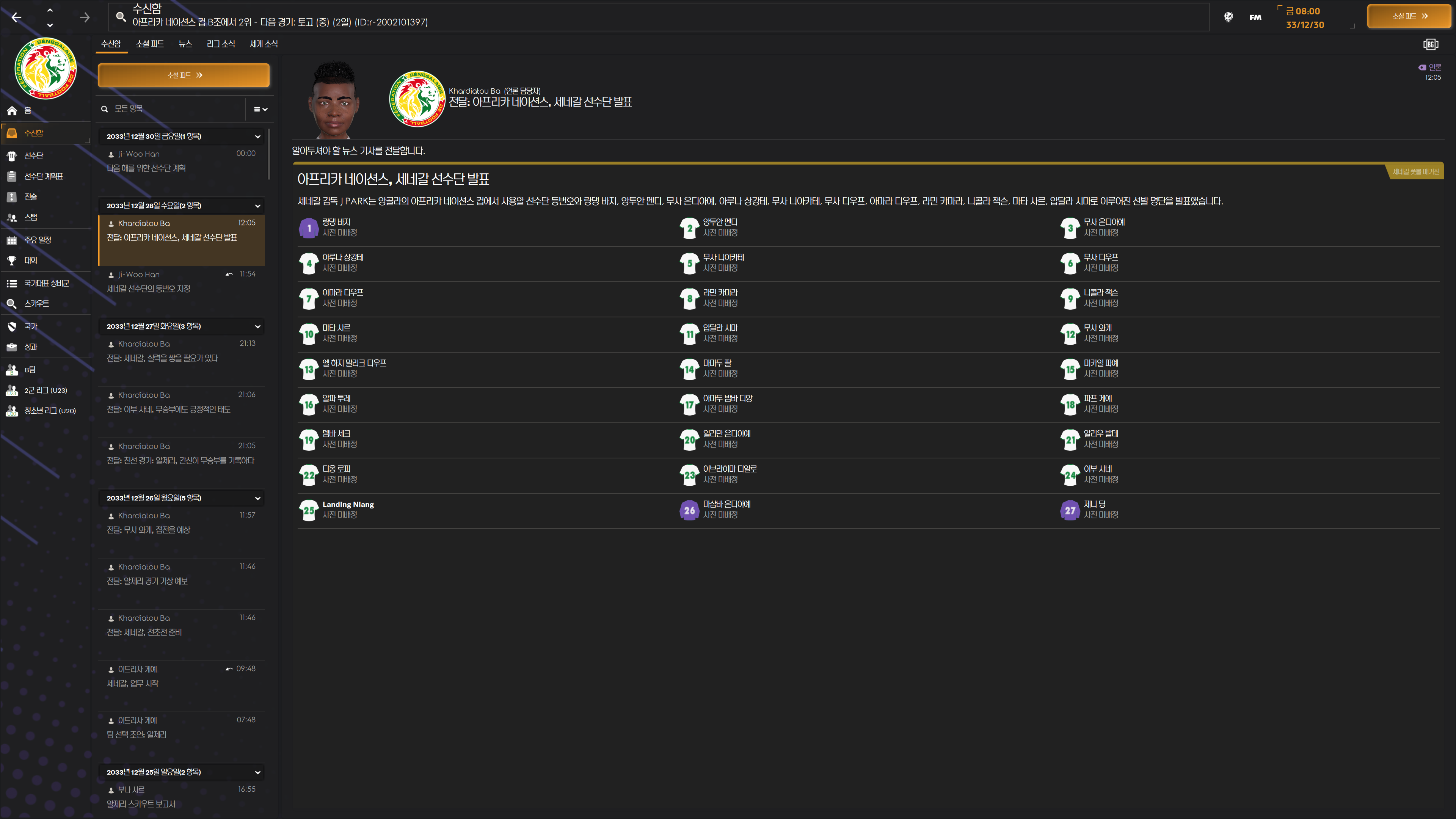Collapse the 2033년 12월 26일 group
The height and width of the screenshot is (819, 1456).
pos(258,498)
